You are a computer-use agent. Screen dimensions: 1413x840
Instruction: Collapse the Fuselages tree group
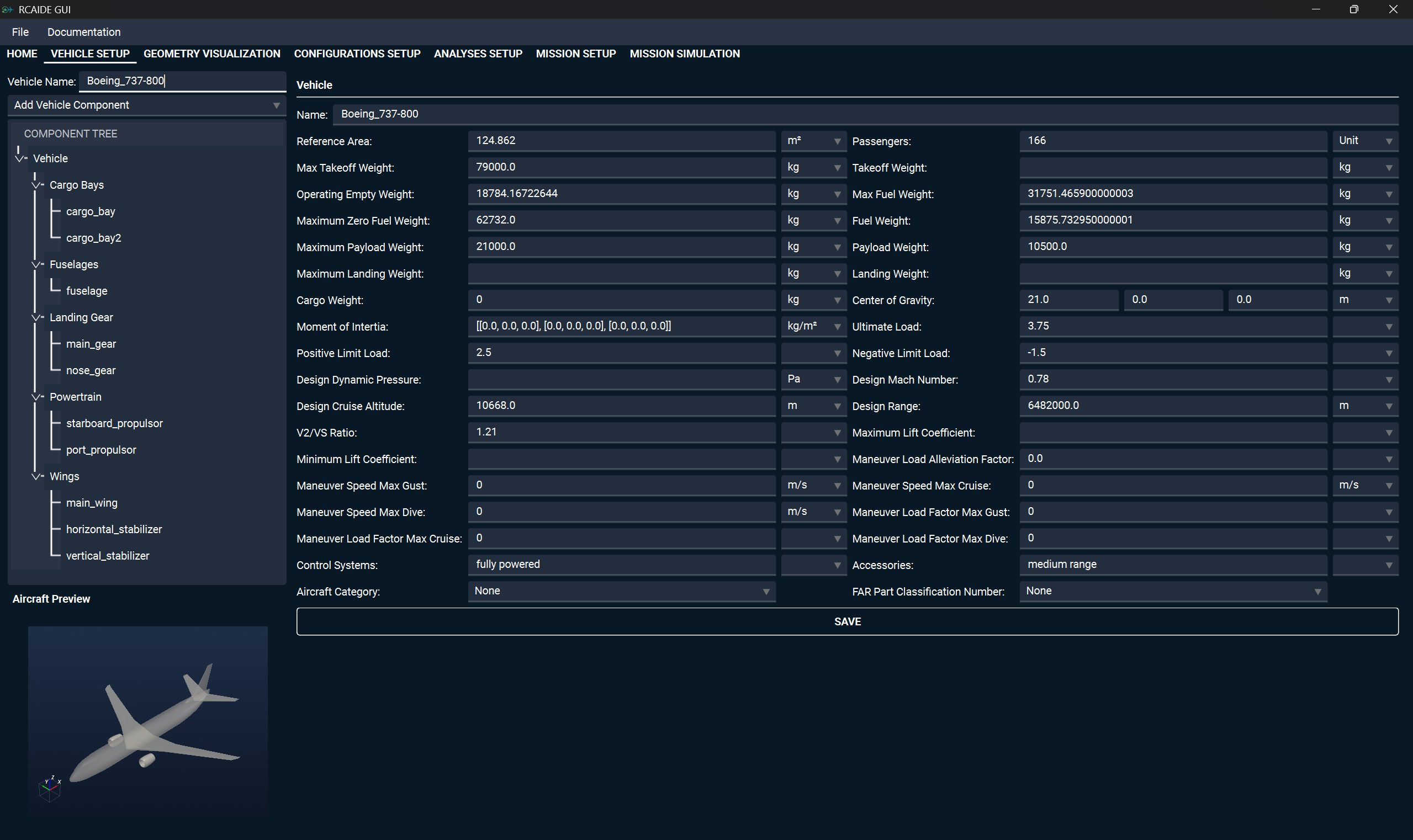click(x=36, y=264)
